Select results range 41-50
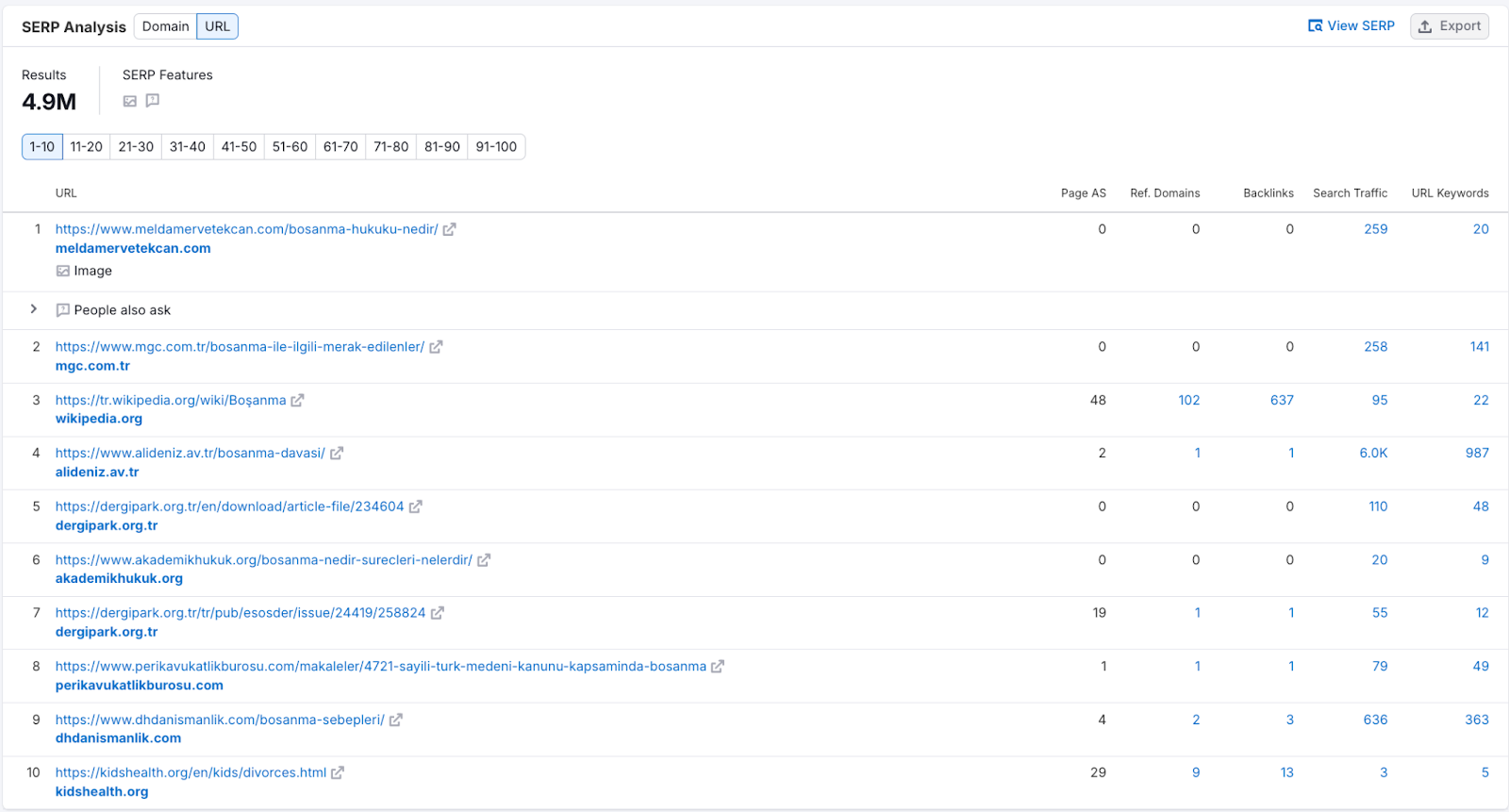 click(239, 147)
